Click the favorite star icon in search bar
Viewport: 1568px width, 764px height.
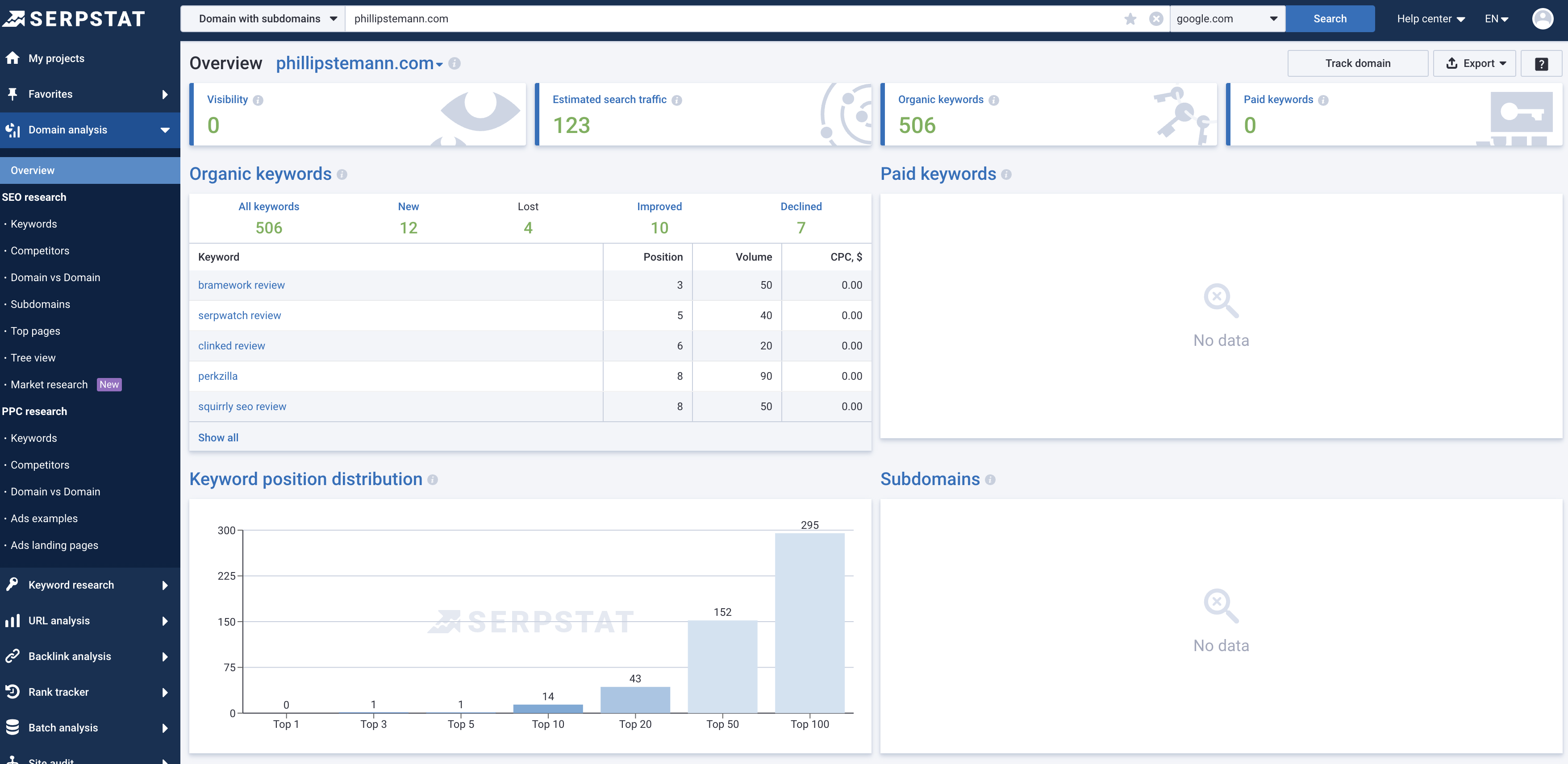[x=1130, y=19]
